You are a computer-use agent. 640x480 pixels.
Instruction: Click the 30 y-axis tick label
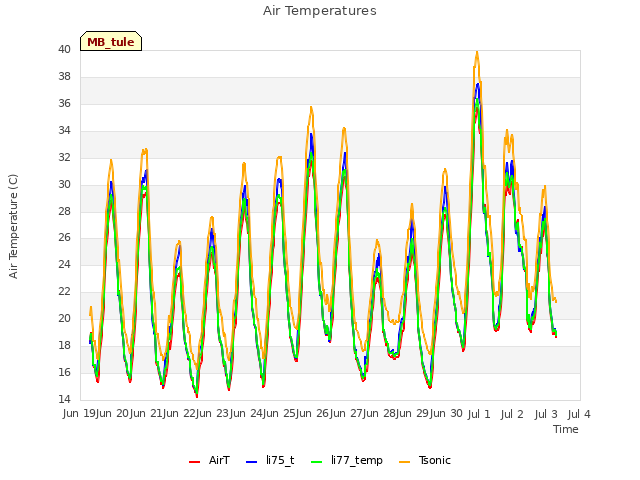click(x=64, y=184)
